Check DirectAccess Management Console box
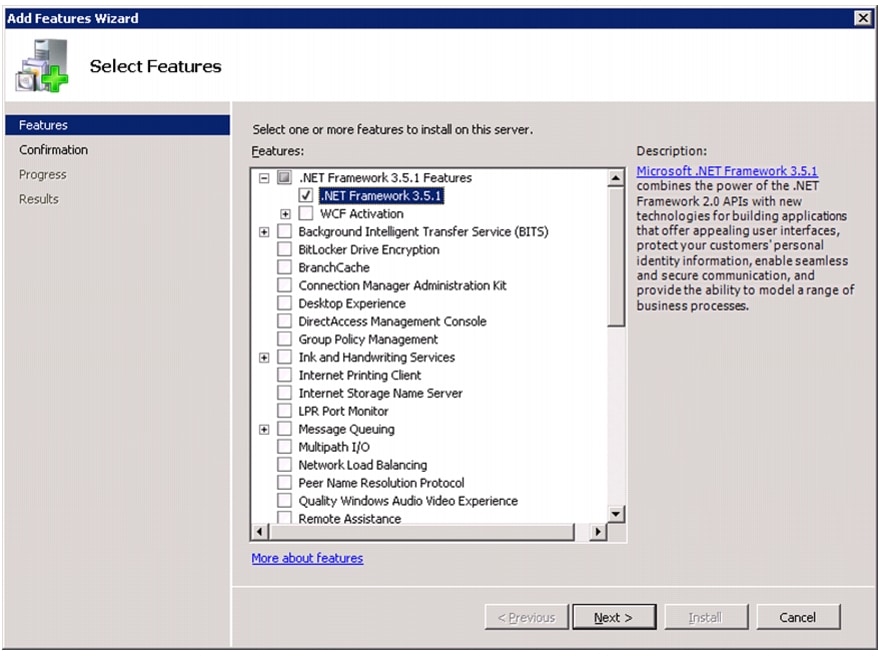This screenshot has height=672, width=878. (284, 321)
